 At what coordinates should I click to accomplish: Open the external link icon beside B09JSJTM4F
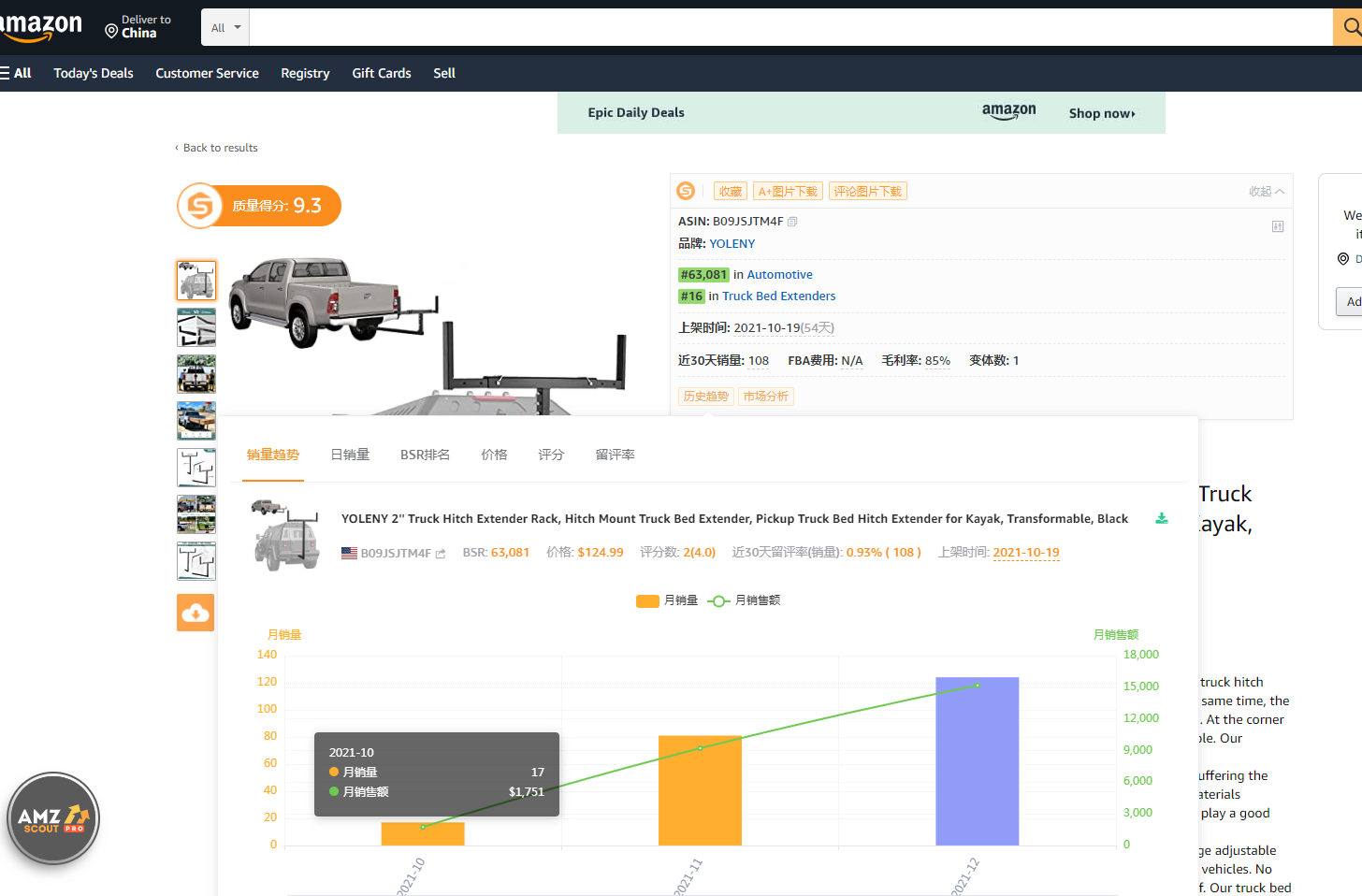tap(441, 554)
